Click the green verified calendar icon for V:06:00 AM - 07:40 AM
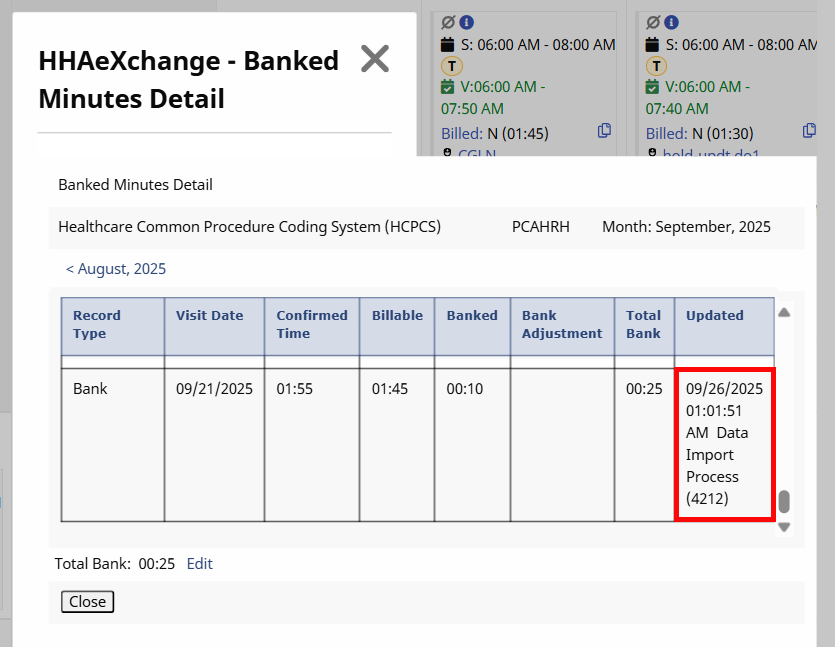Screen dimensions: 835x647 click(x=653, y=87)
